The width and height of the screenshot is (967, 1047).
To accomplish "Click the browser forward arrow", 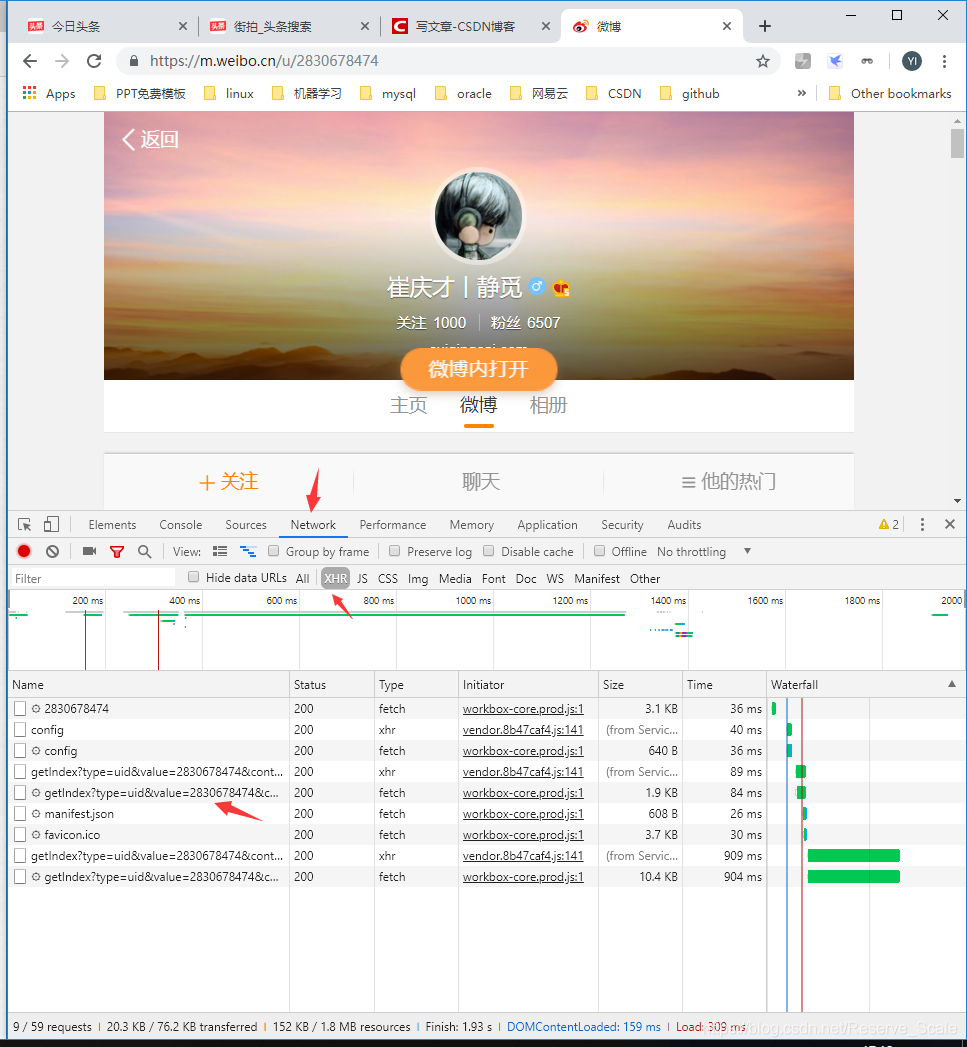I will pos(62,61).
